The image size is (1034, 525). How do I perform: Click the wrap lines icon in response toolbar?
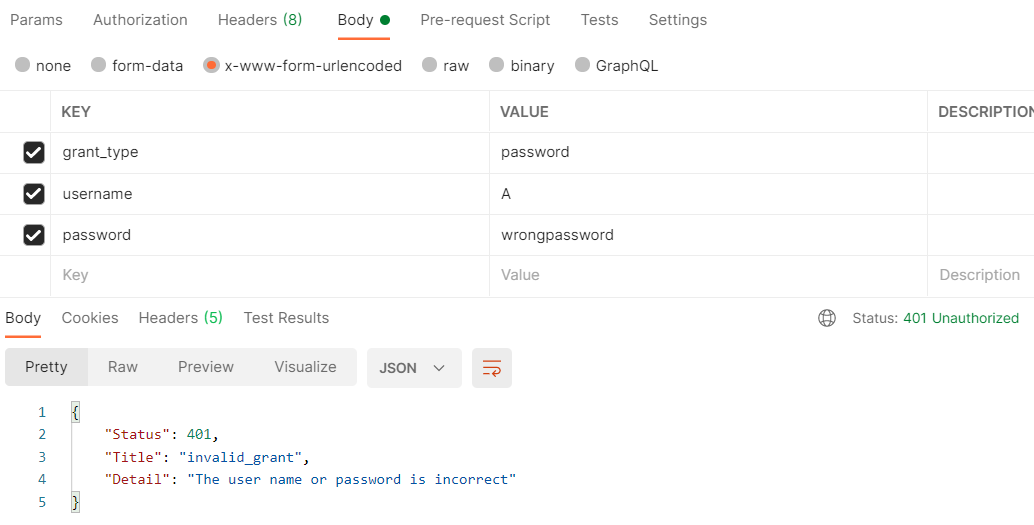point(491,368)
